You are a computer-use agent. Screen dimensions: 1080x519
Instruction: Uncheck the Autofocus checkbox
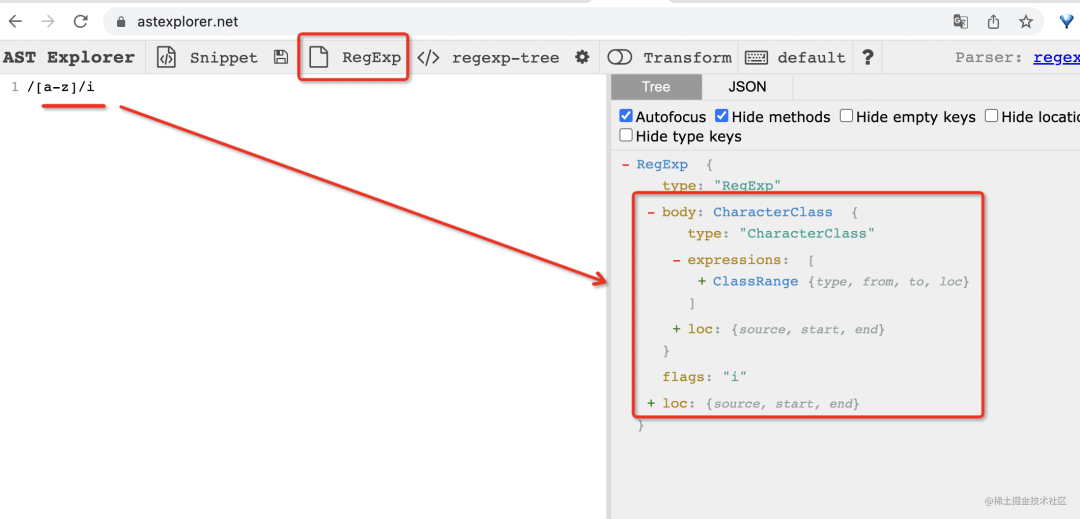point(625,116)
